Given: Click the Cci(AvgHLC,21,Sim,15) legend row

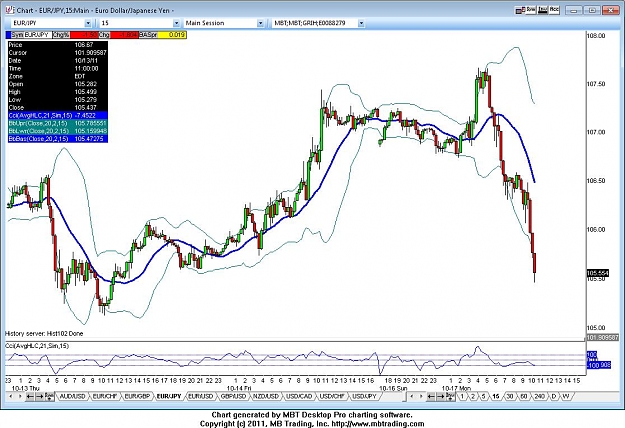Looking at the screenshot, I should click(57, 115).
